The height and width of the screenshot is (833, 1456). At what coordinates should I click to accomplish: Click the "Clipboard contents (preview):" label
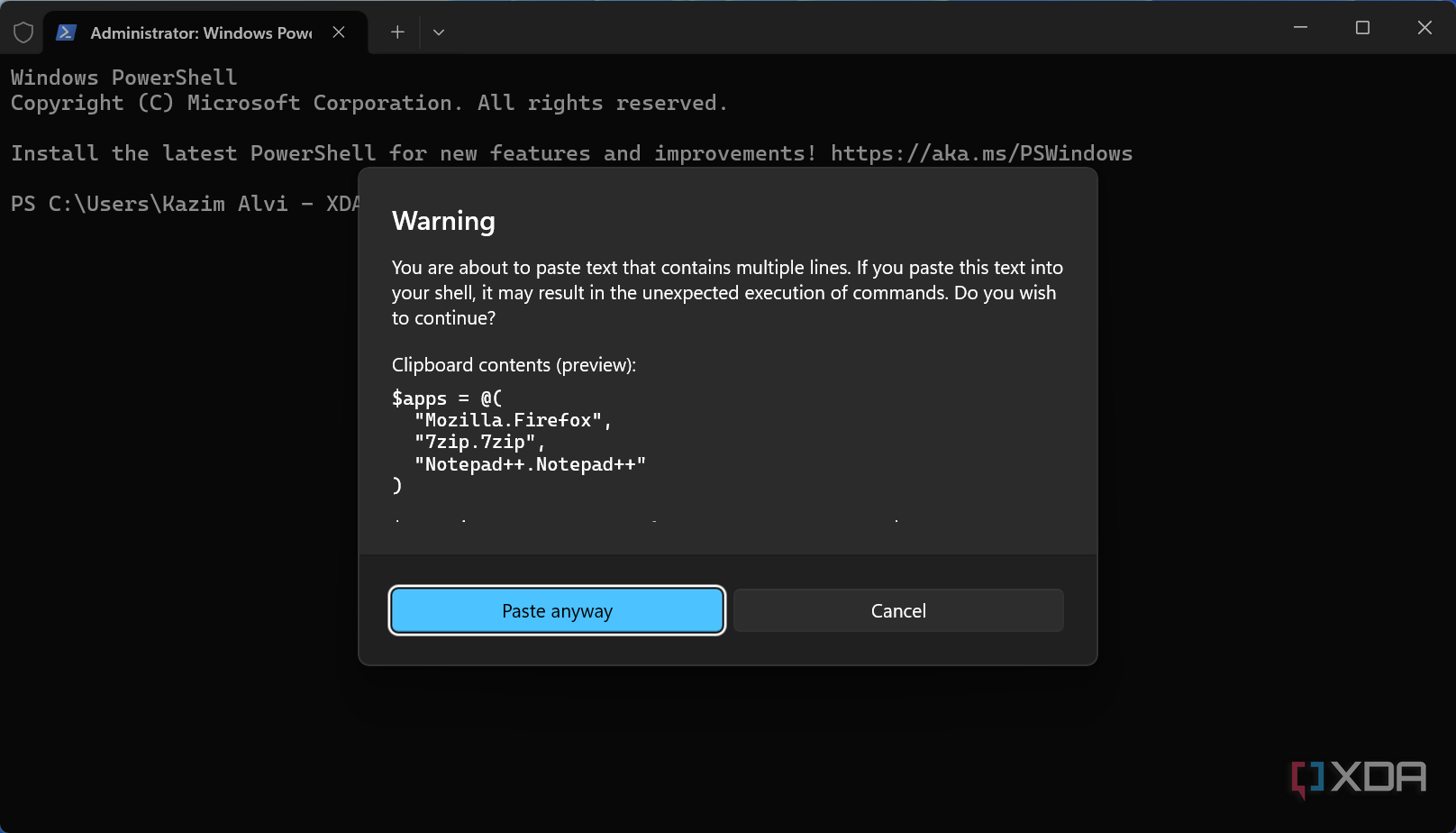point(514,365)
